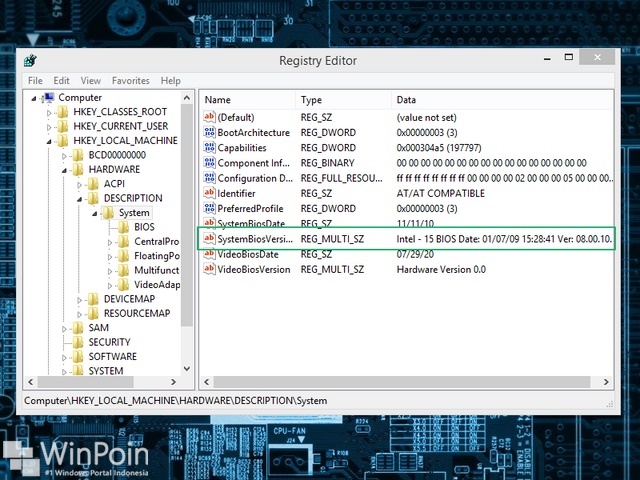This screenshot has width=640, height=480.
Task: Expand the HKEY_CLASSES_ROOT key
Action: coord(49,113)
